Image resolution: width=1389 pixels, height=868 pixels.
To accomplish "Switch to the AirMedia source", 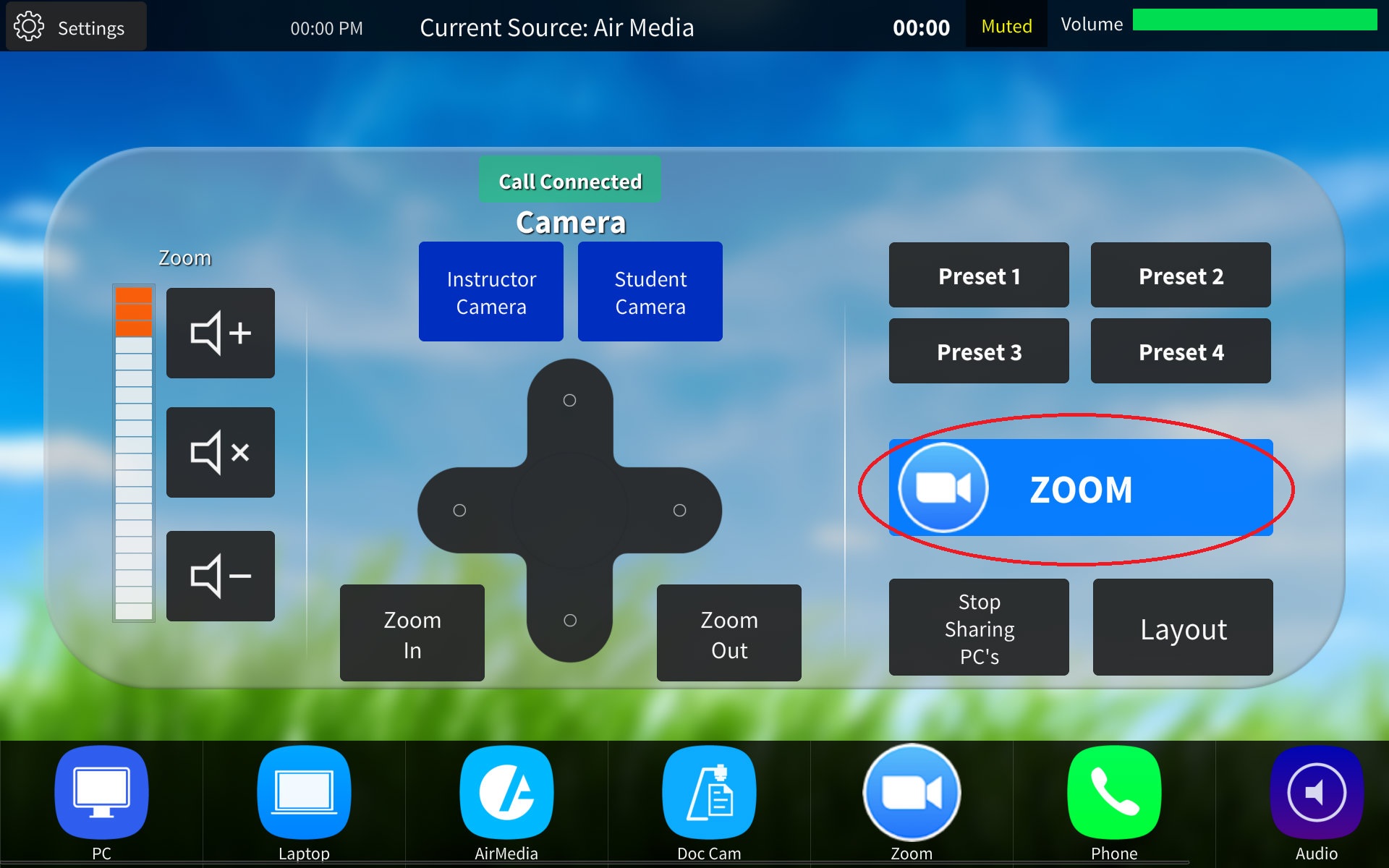I will point(506,793).
